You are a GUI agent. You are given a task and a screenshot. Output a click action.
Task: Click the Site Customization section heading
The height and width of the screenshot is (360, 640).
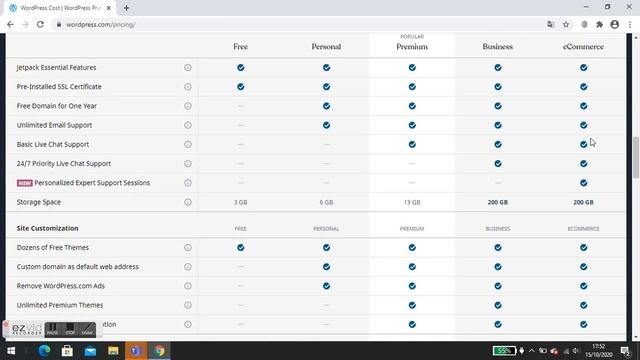pyautogui.click(x=47, y=228)
